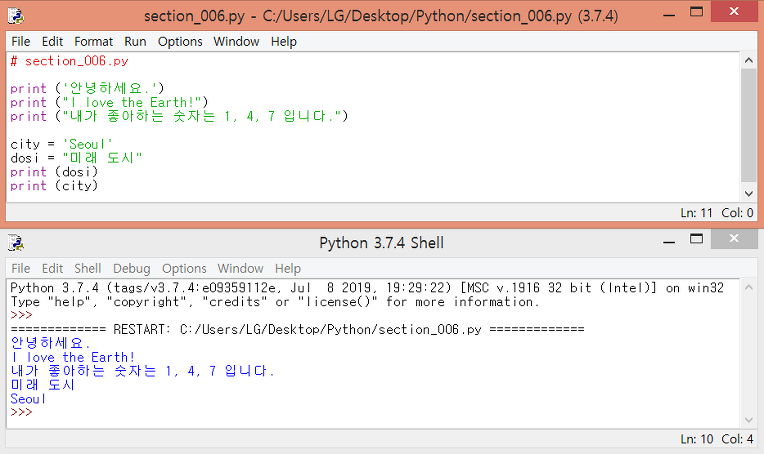Open the Shell window's Help menu
Image resolution: width=764 pixels, height=454 pixels.
coord(287,268)
